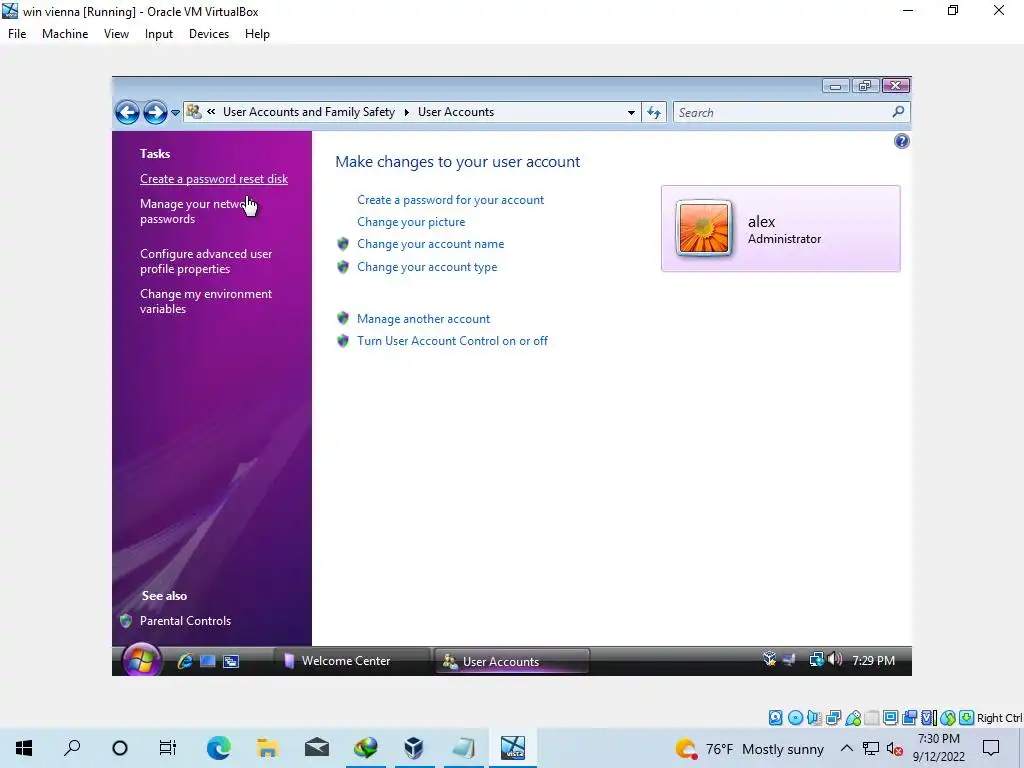
Task: Open the VirtualBox Machine menu
Action: pos(65,34)
